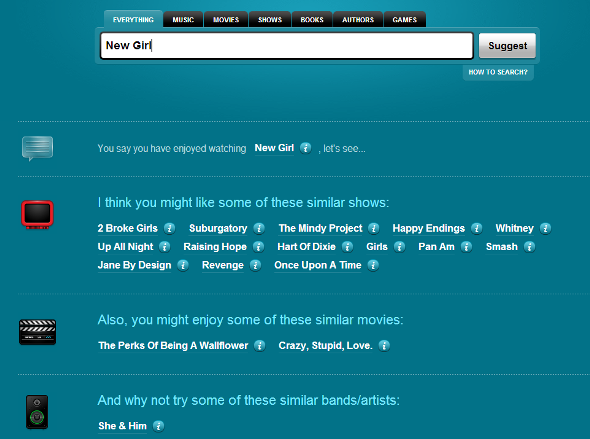Open the Games tab

click(404, 19)
